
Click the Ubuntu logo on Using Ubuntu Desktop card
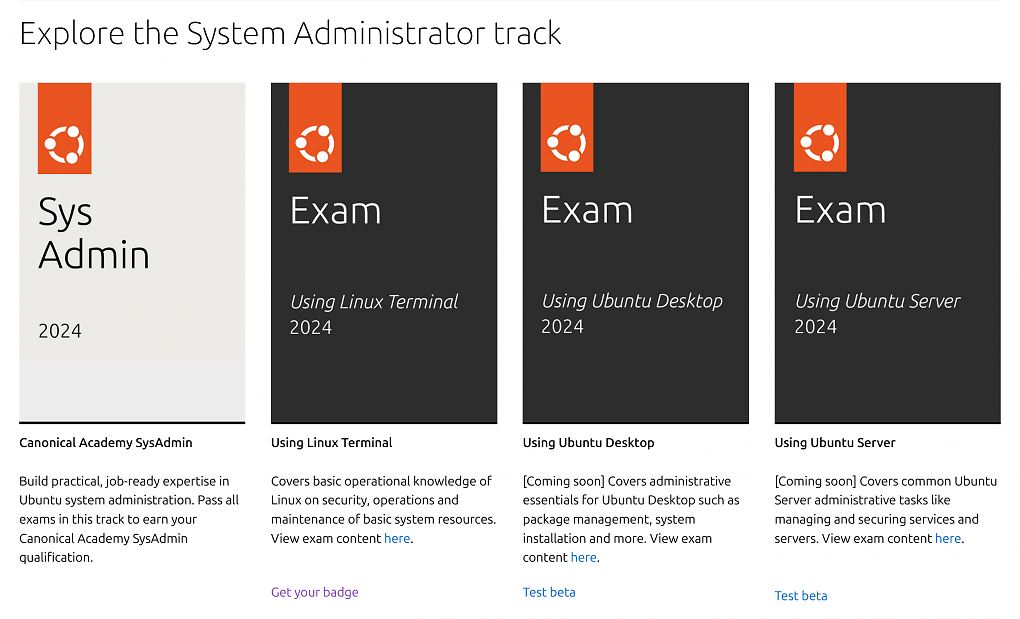click(x=567, y=143)
